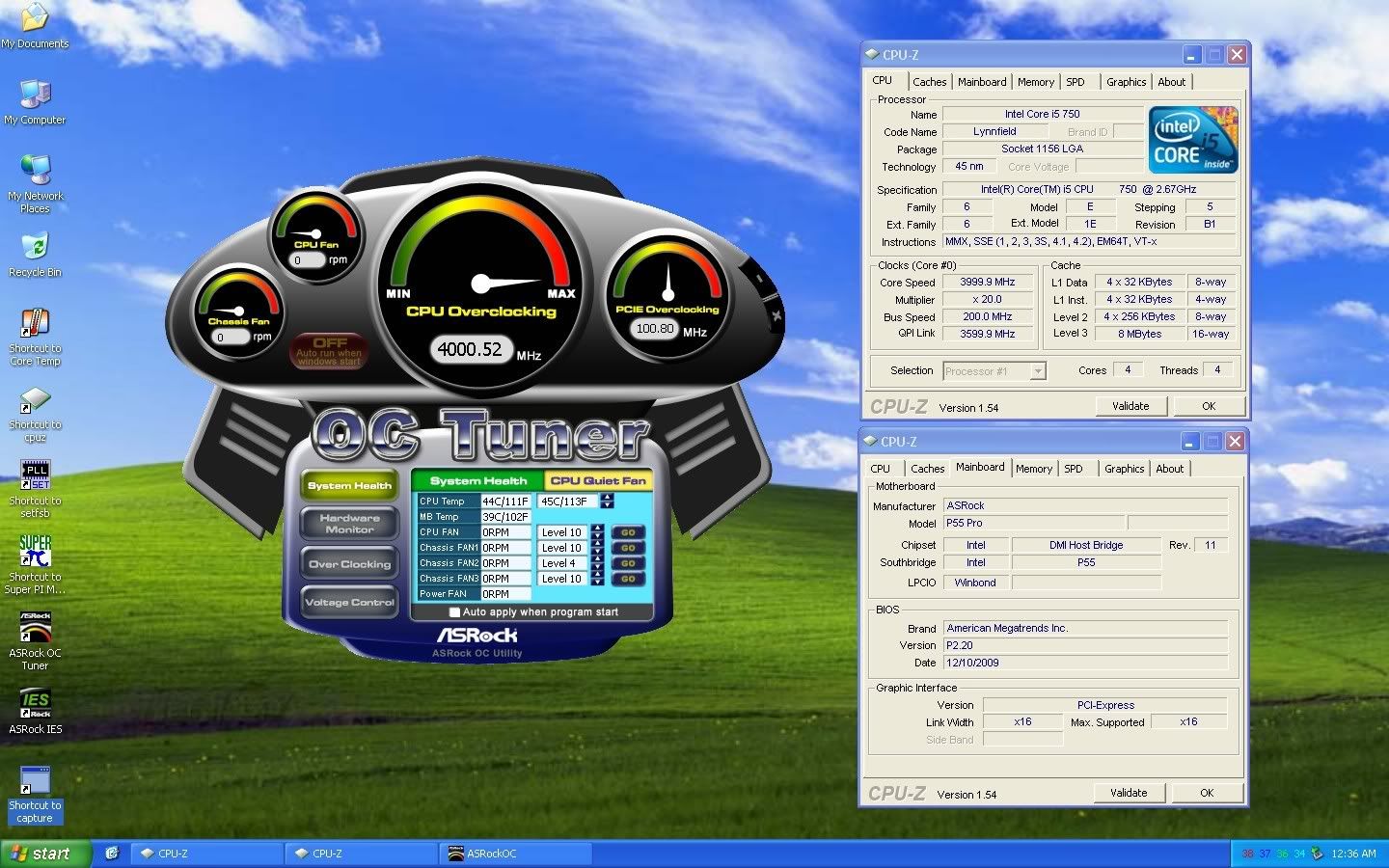Click Validate in bottom CPU-Z window

tap(1129, 793)
